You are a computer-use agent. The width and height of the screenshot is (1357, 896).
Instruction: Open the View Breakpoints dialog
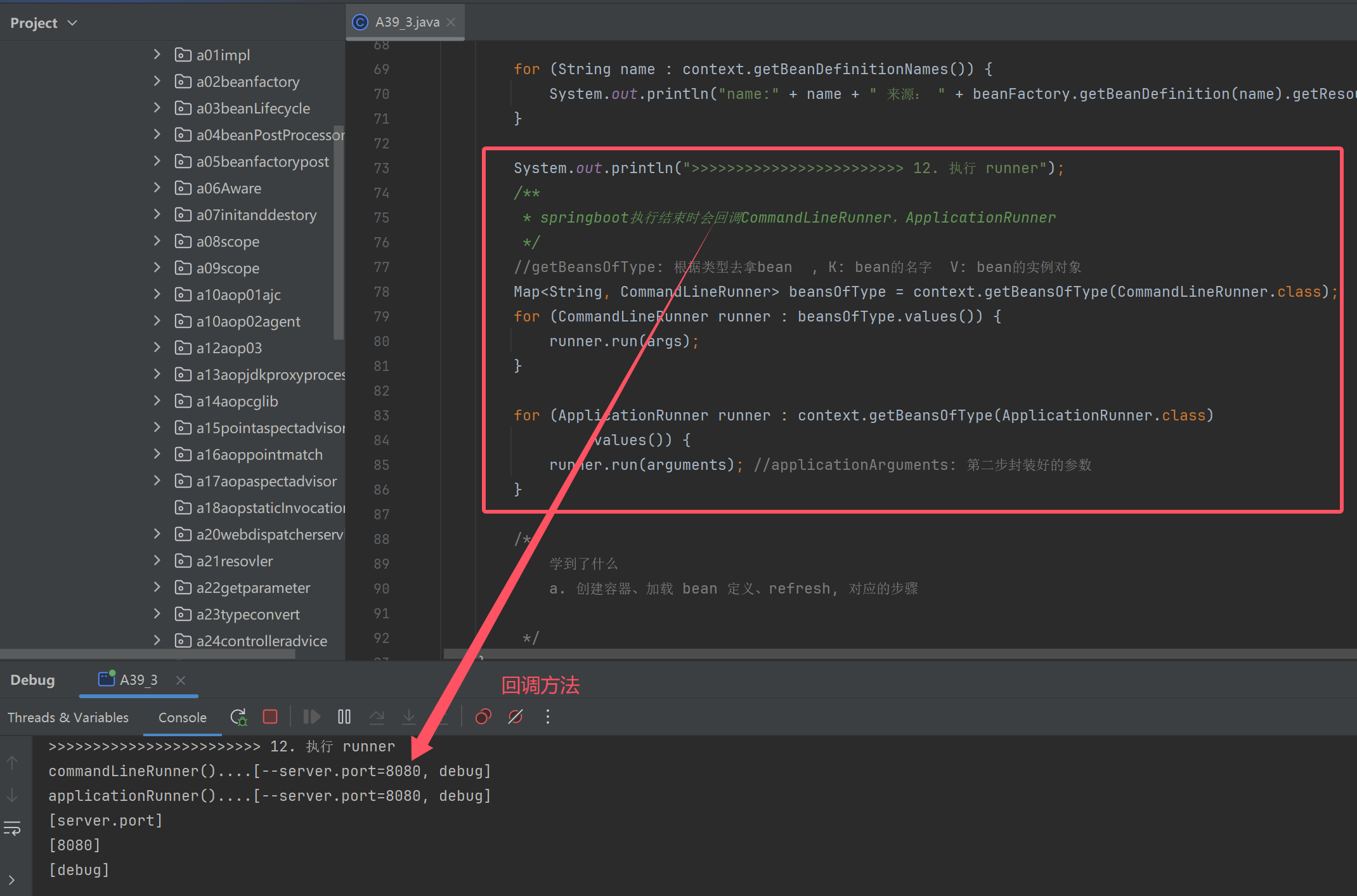[x=483, y=717]
